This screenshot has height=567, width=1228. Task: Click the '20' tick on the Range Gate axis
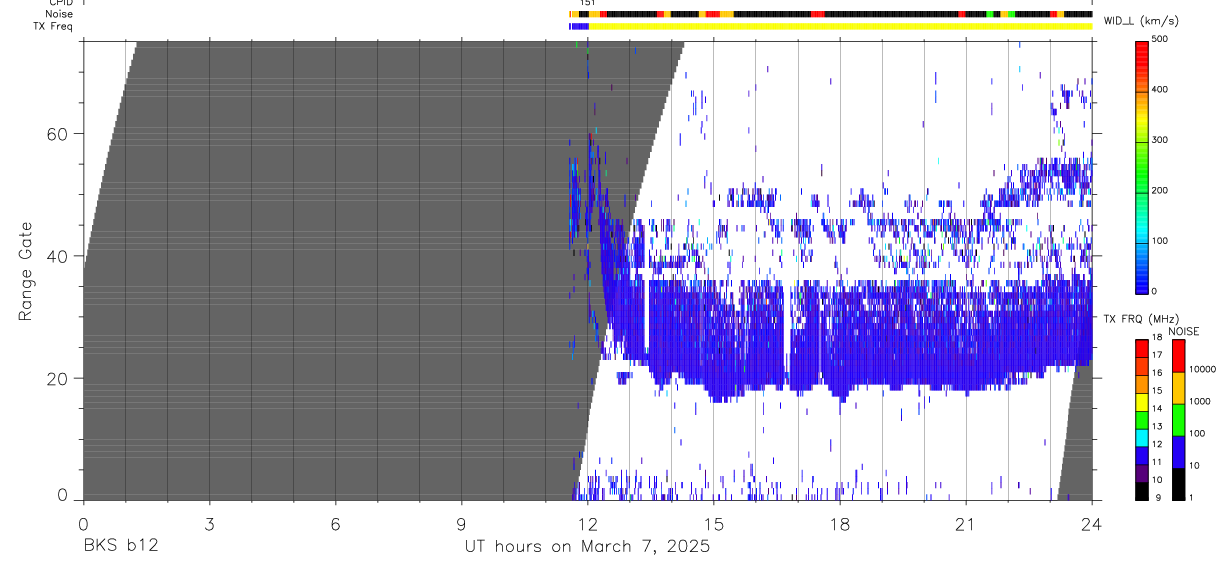57,378
